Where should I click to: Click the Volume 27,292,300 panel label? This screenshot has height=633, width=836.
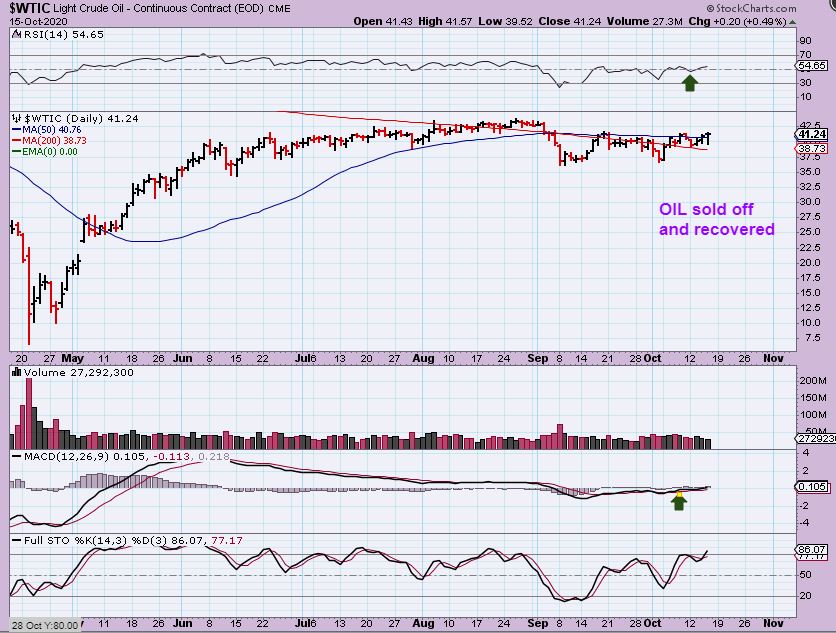[x=78, y=372]
